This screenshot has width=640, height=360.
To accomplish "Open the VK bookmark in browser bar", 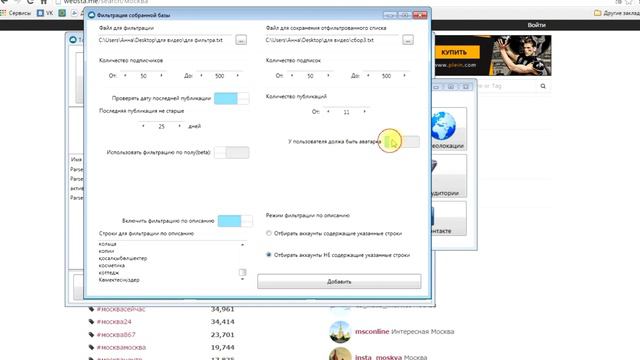I will point(45,13).
